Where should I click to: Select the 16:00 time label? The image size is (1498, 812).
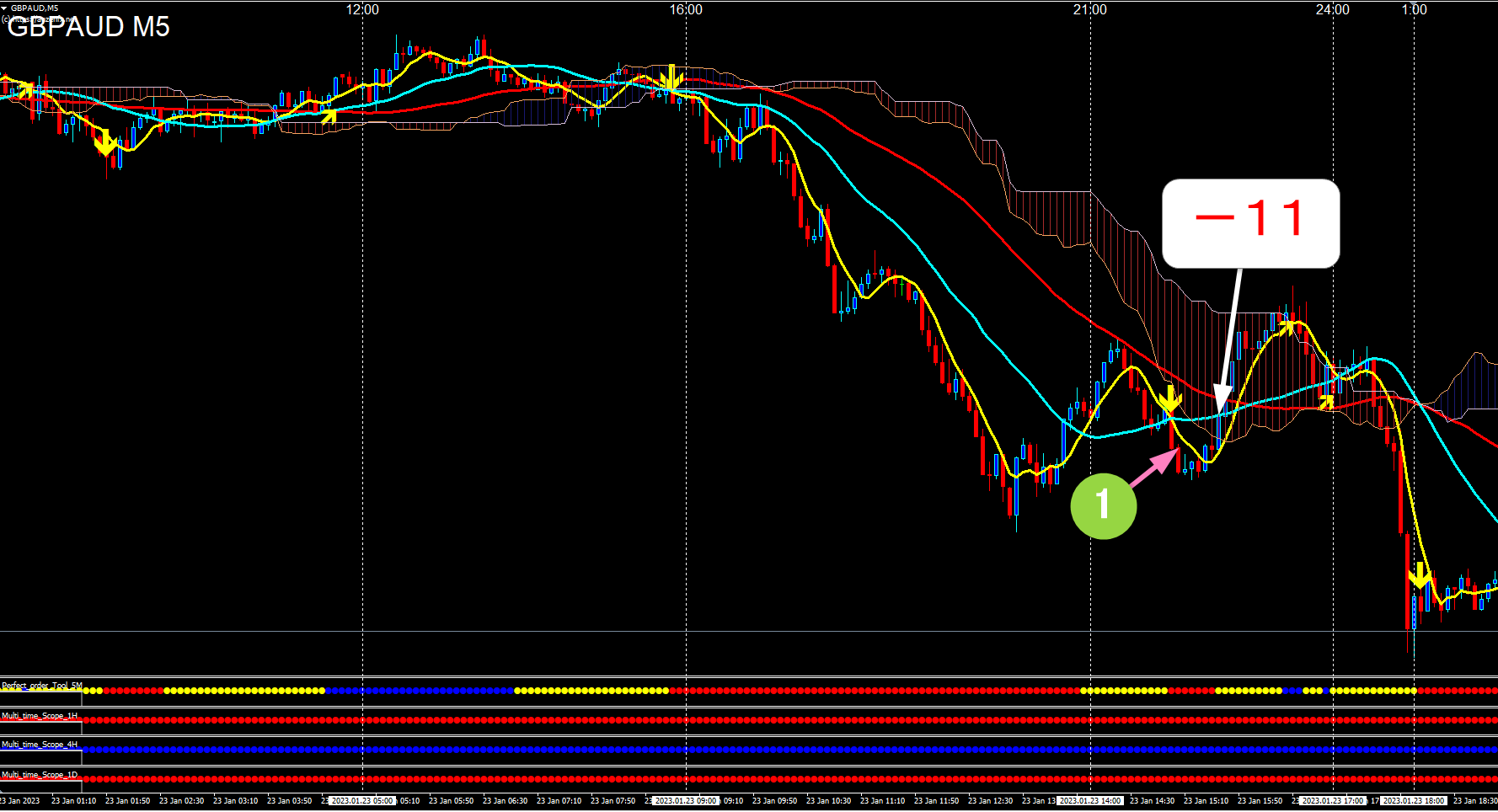(686, 9)
